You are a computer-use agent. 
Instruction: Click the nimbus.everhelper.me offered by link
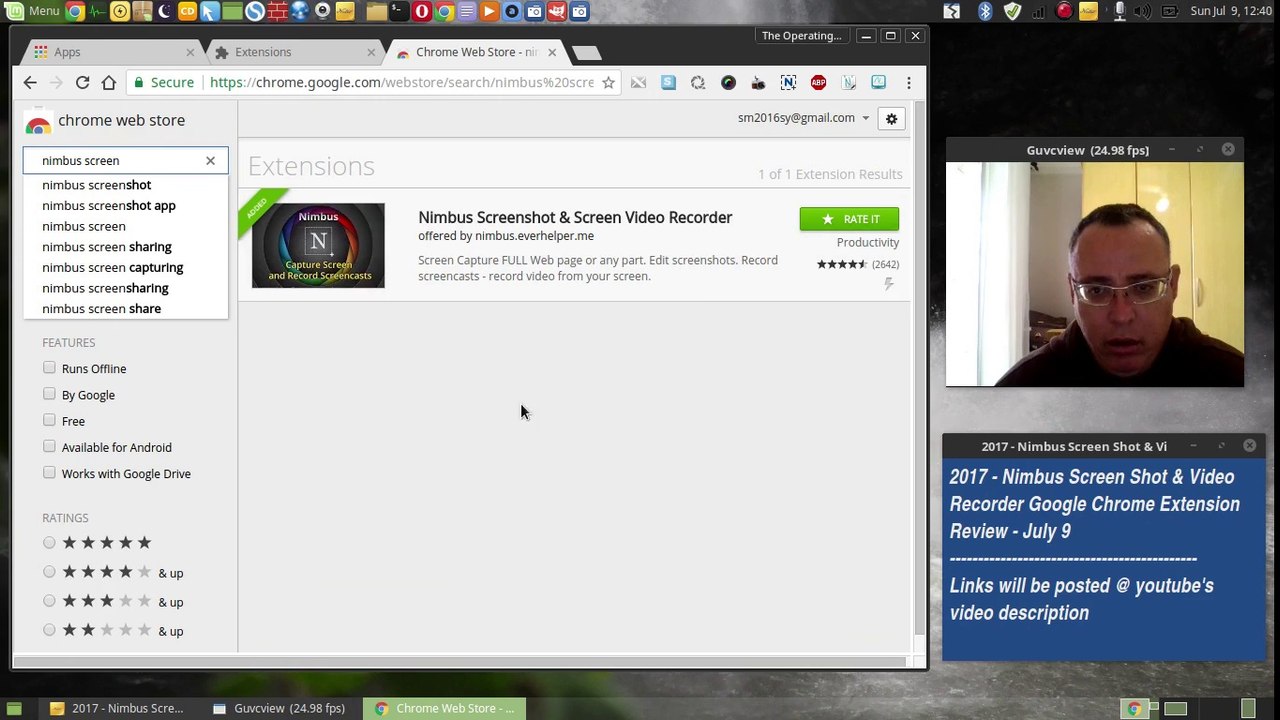(x=534, y=236)
